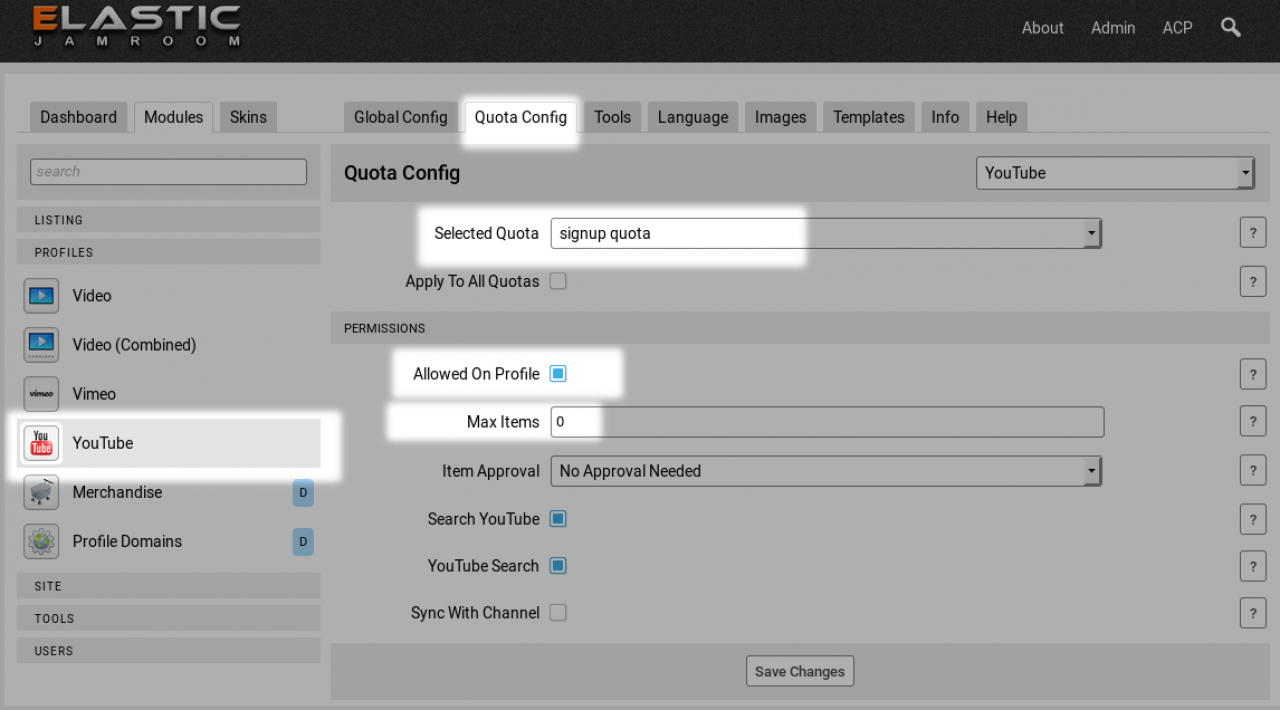Open the YouTube module selector dropdown

(1114, 173)
